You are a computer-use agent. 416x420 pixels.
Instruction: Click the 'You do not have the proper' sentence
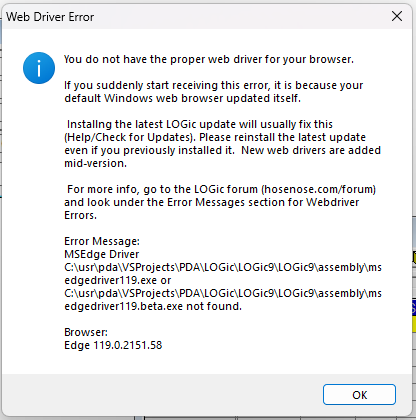[209, 59]
